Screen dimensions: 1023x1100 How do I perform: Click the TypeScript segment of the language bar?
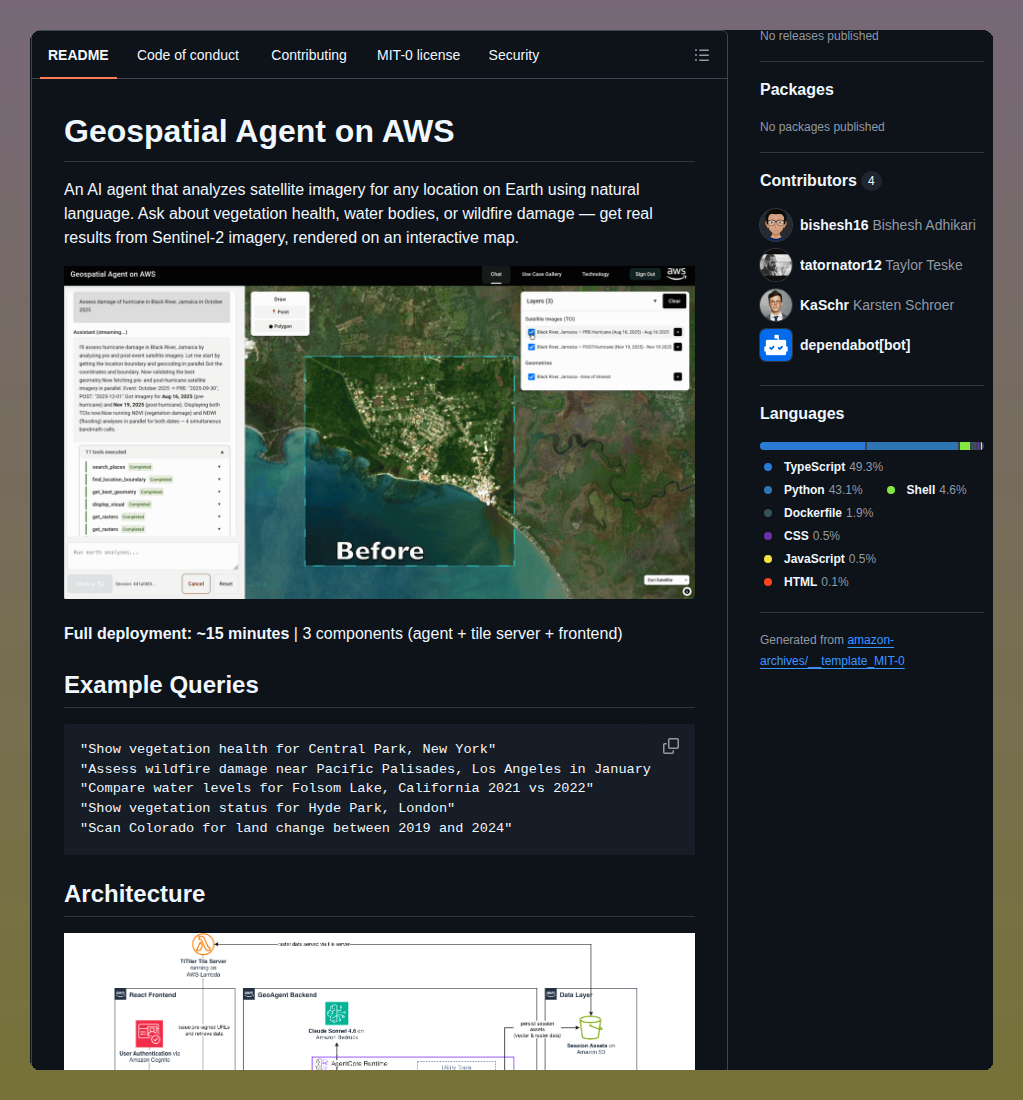click(813, 446)
